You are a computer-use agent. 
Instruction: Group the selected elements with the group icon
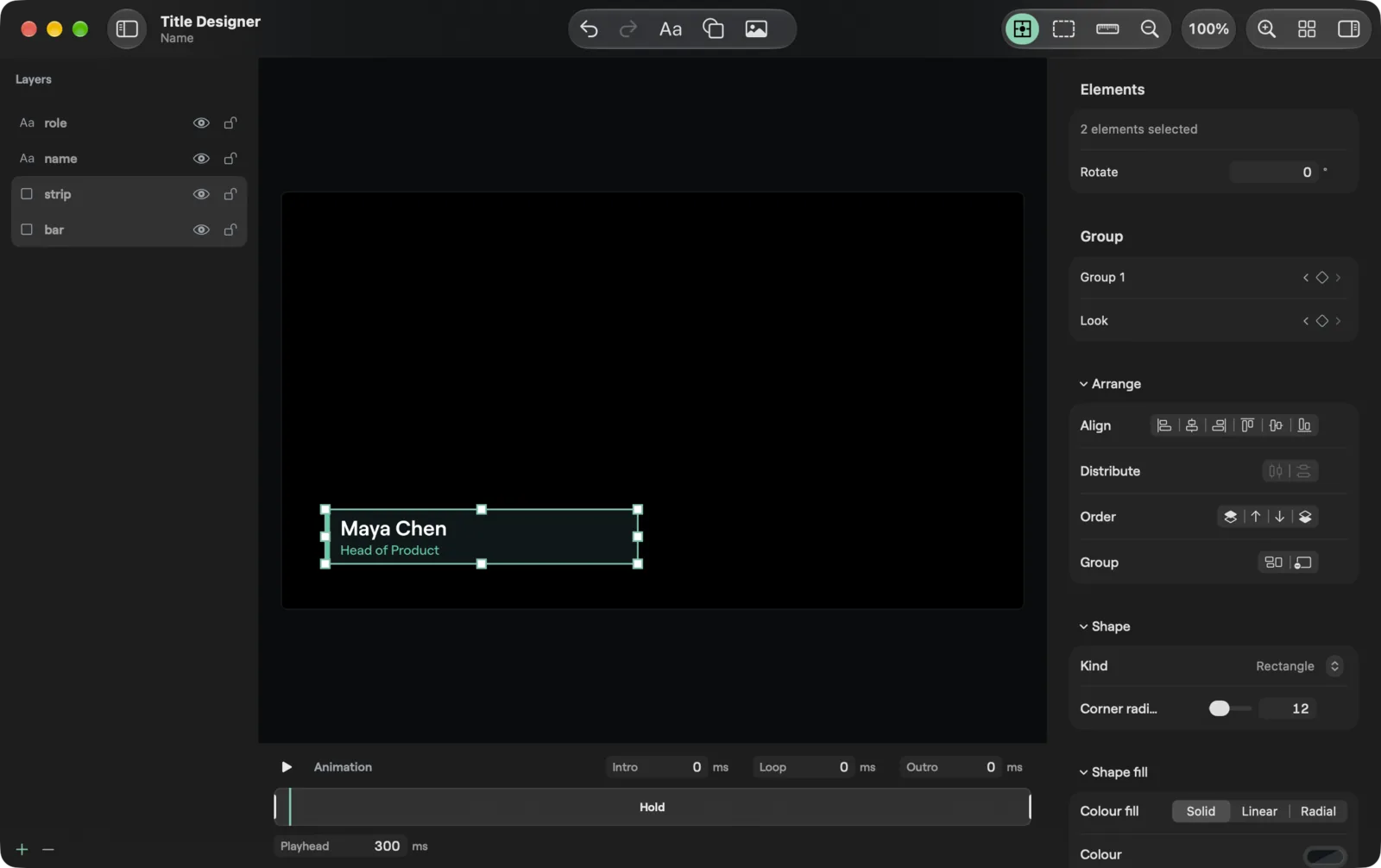pos(1273,563)
